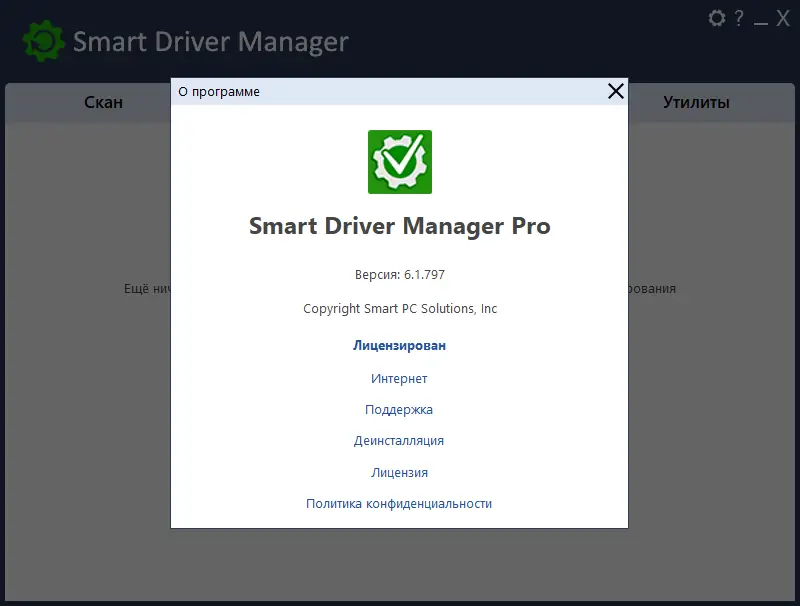Open Политика конфиденциальности

(398, 503)
